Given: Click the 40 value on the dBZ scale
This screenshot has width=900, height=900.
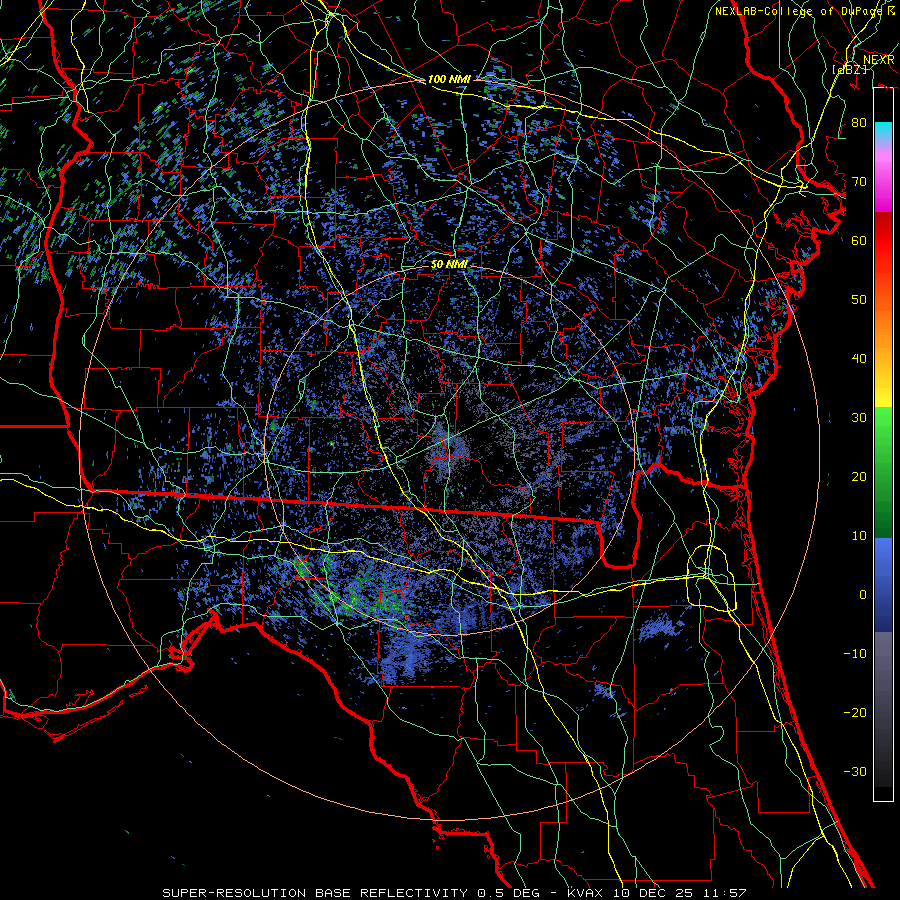Looking at the screenshot, I should [x=859, y=359].
